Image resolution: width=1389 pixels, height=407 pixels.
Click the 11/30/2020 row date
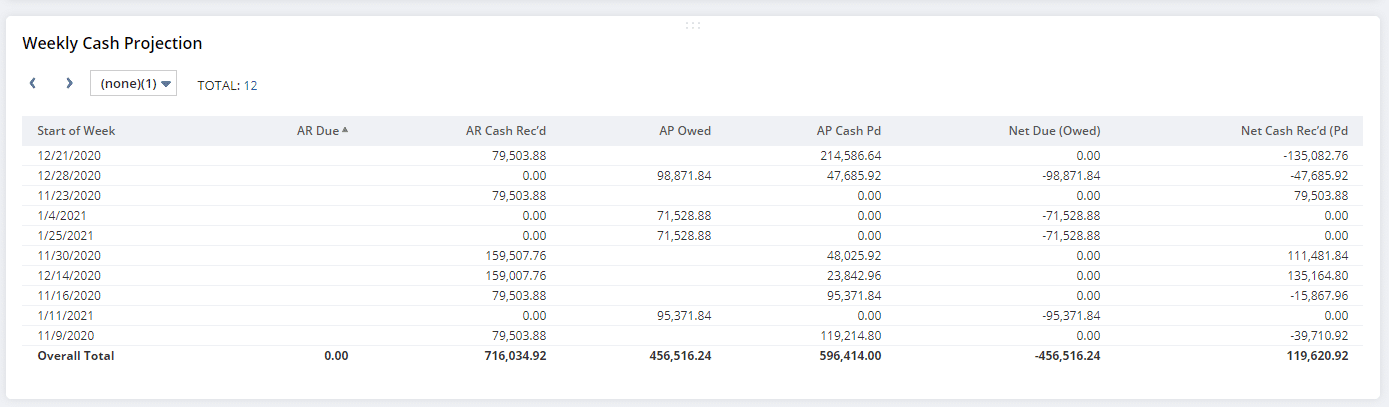[69, 256]
